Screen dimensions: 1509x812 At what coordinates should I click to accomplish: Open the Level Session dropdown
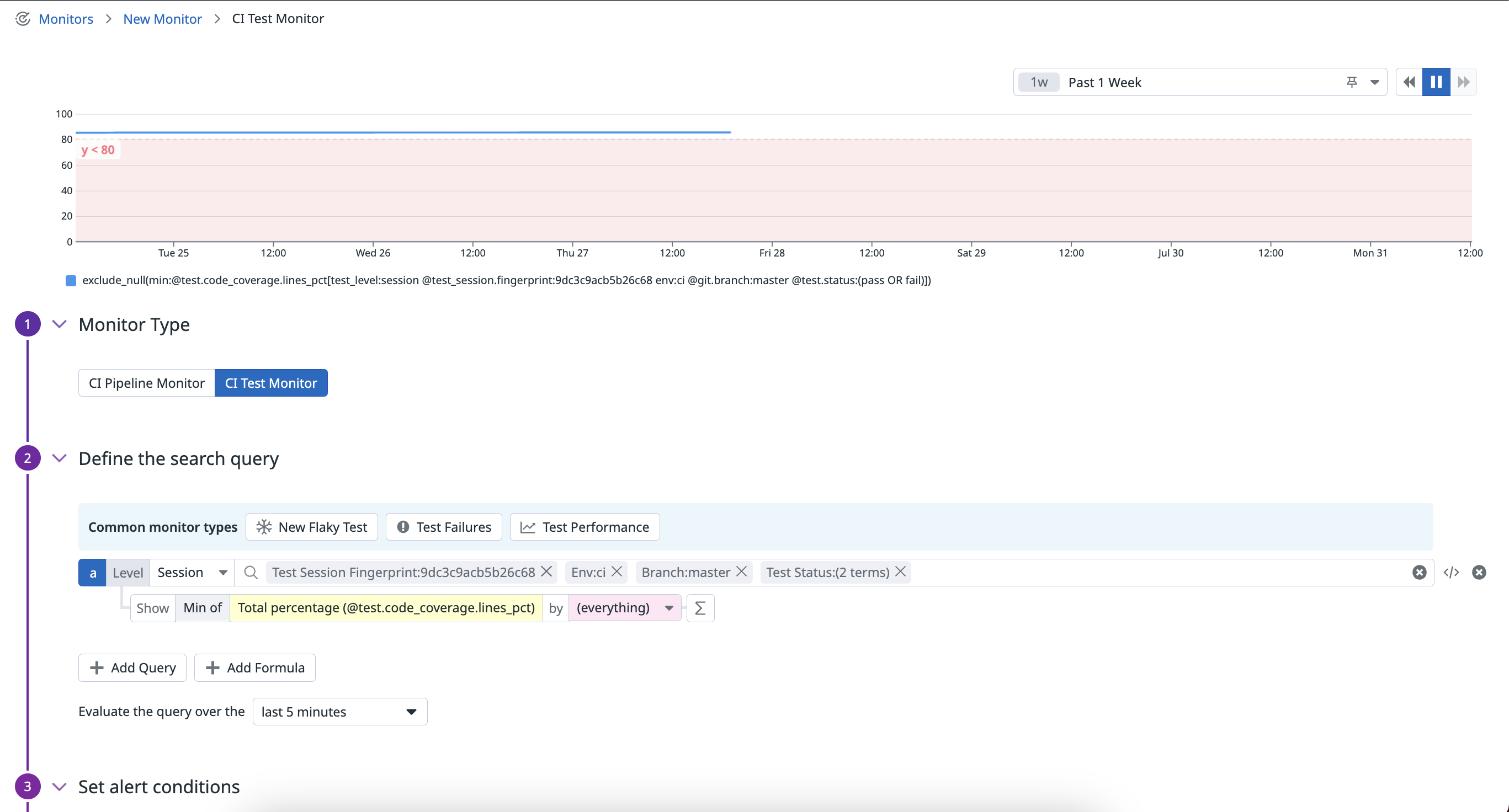point(192,573)
